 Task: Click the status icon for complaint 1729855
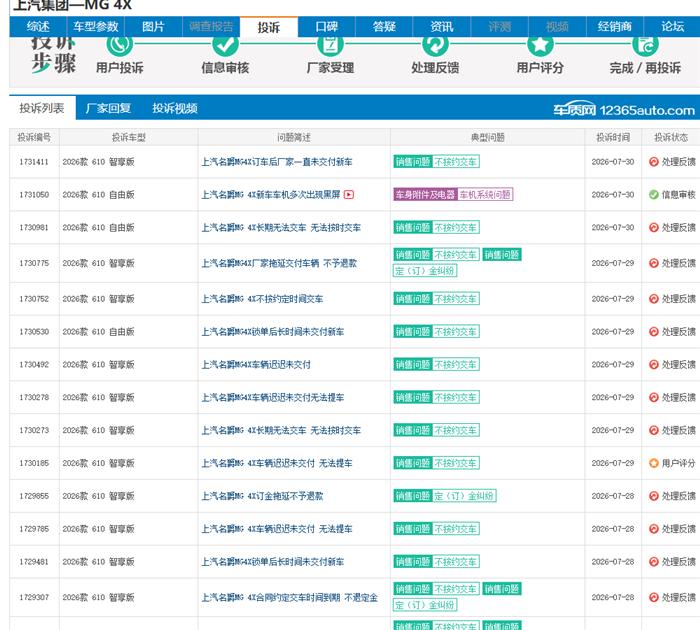pos(654,496)
